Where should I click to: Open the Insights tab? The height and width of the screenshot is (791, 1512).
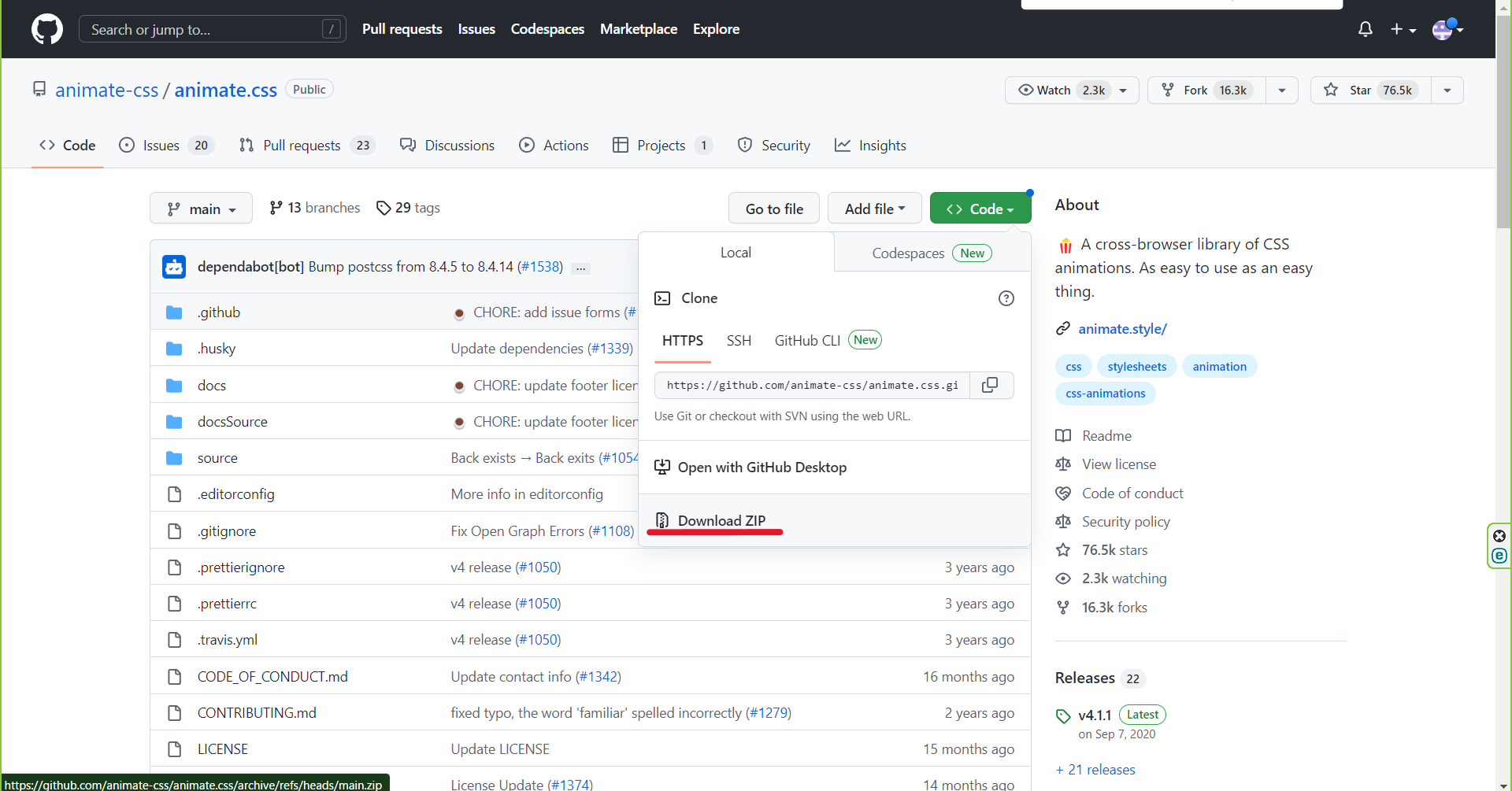click(870, 146)
